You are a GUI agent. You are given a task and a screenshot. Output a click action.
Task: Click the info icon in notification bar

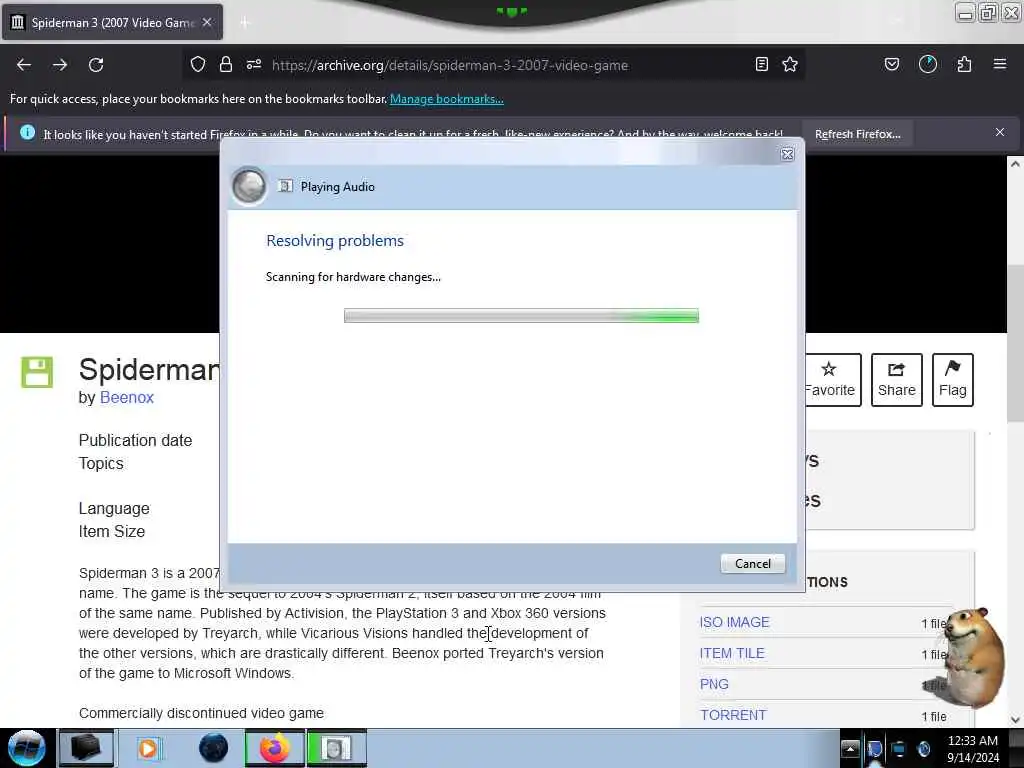pyautogui.click(x=27, y=133)
